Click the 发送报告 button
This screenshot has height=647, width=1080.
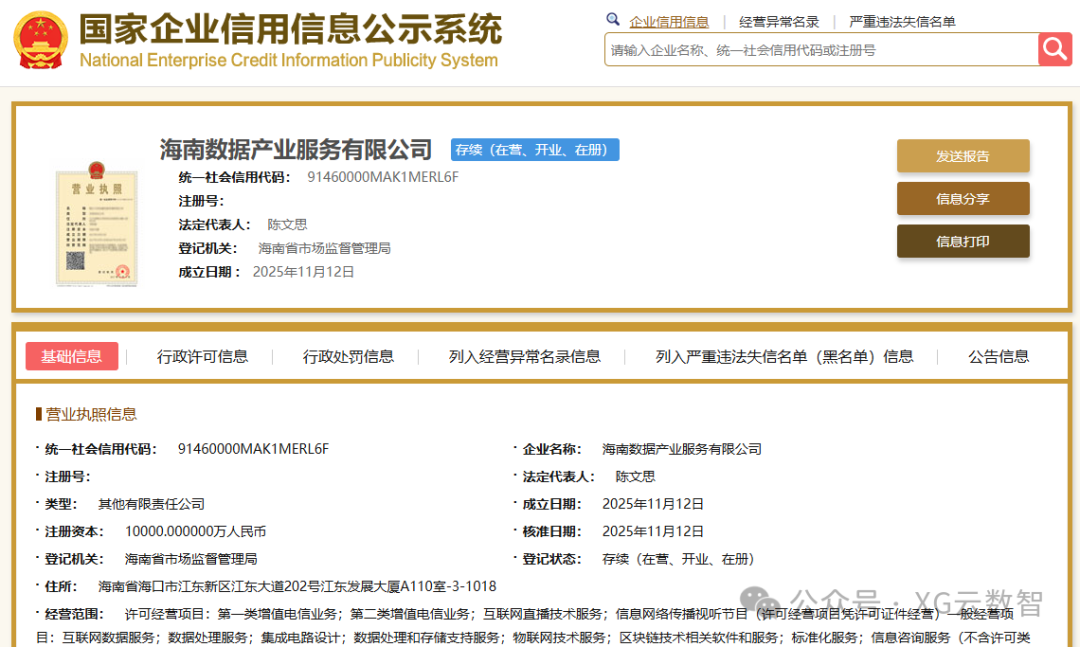962,156
